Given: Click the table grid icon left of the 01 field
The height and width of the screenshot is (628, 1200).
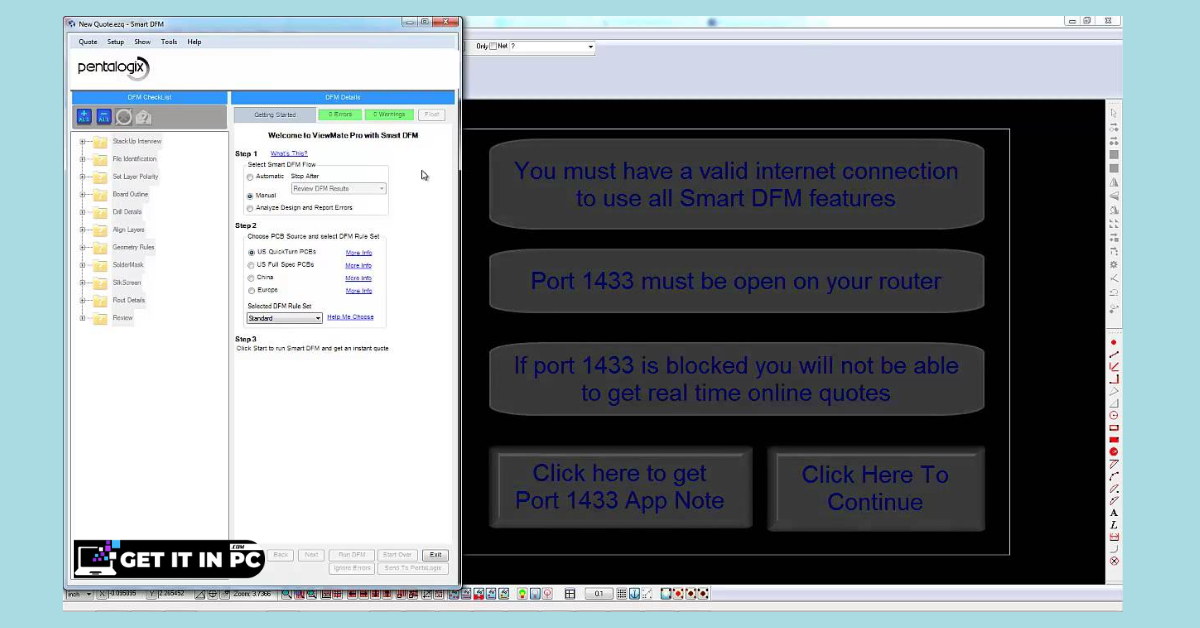Looking at the screenshot, I should (x=570, y=594).
